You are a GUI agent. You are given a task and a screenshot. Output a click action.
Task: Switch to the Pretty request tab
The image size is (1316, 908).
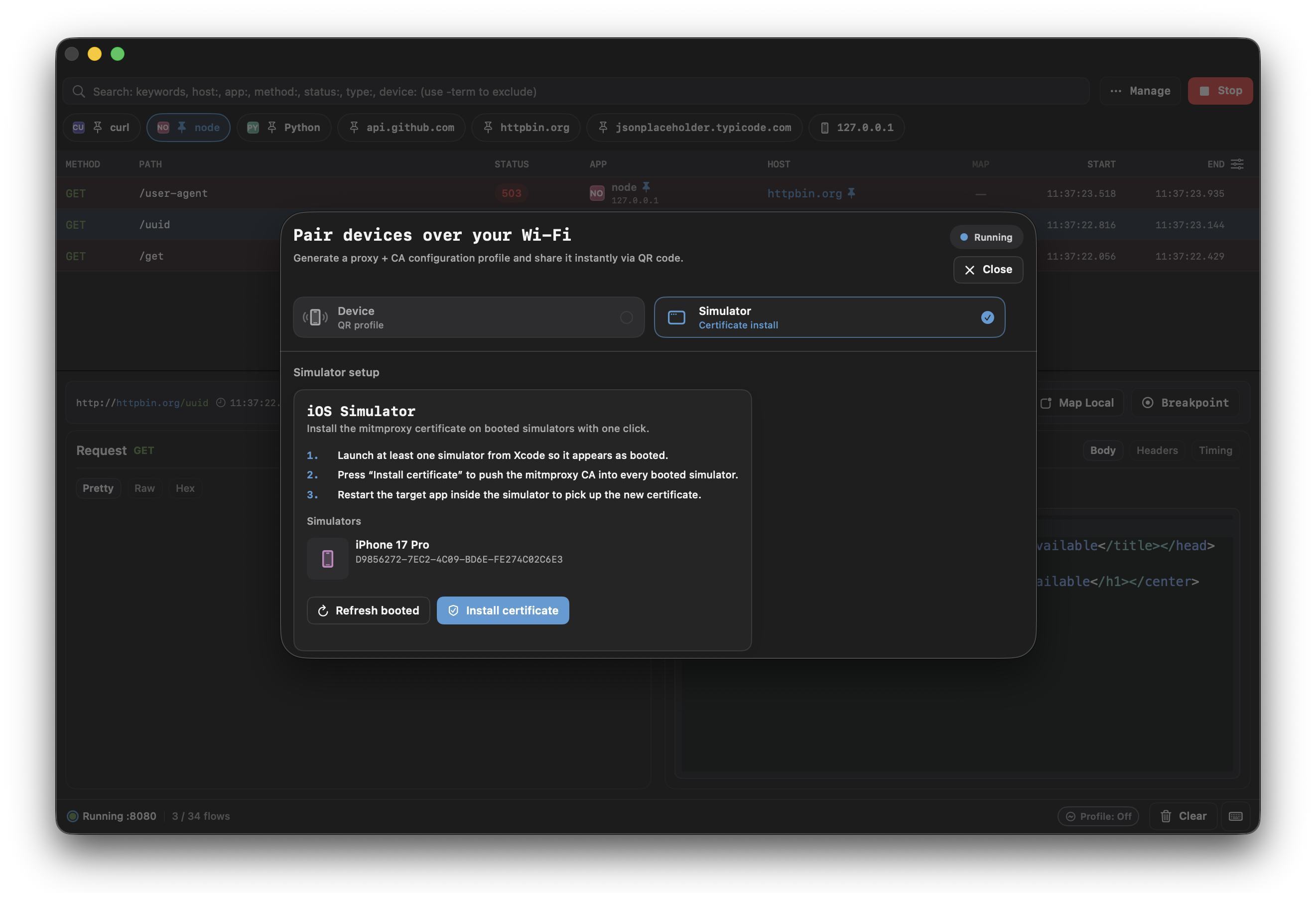coord(98,488)
